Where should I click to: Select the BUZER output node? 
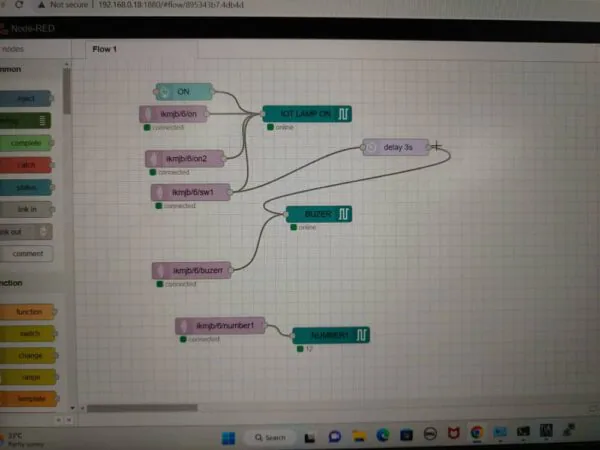318,214
